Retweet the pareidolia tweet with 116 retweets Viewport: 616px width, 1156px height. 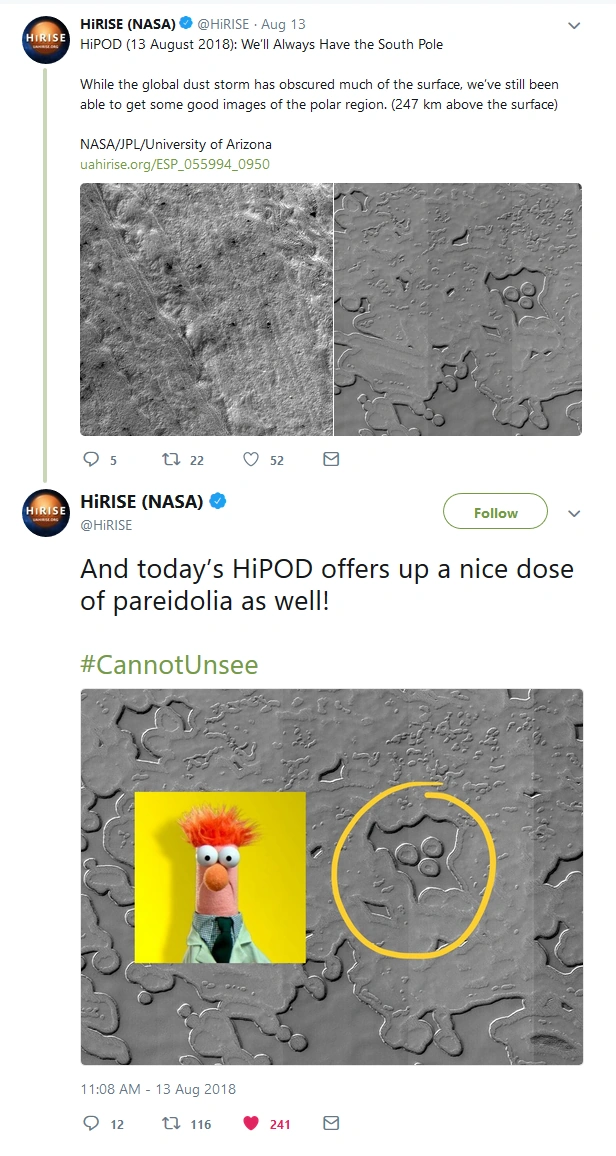172,1123
